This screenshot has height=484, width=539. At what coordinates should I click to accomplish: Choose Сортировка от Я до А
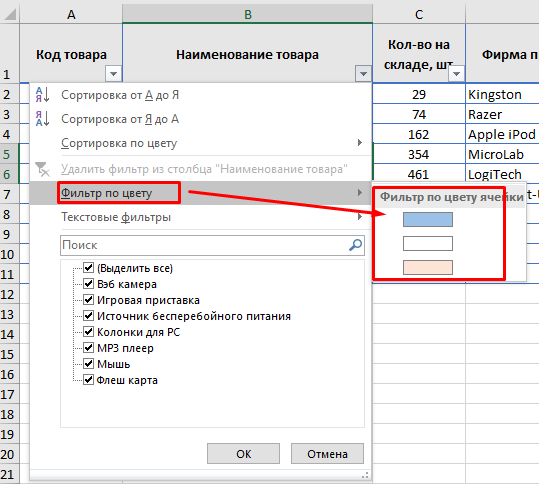click(x=200, y=119)
